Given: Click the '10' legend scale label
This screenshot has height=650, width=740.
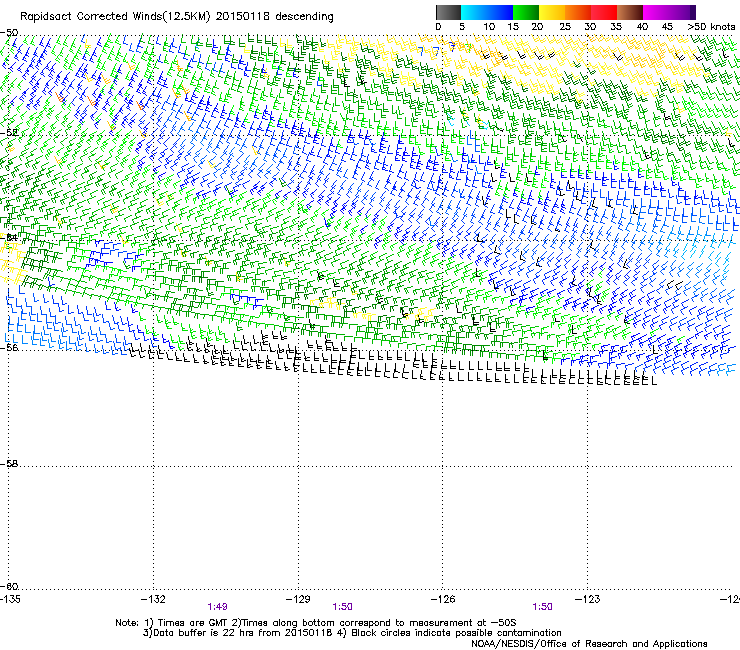Looking at the screenshot, I should tap(489, 27).
